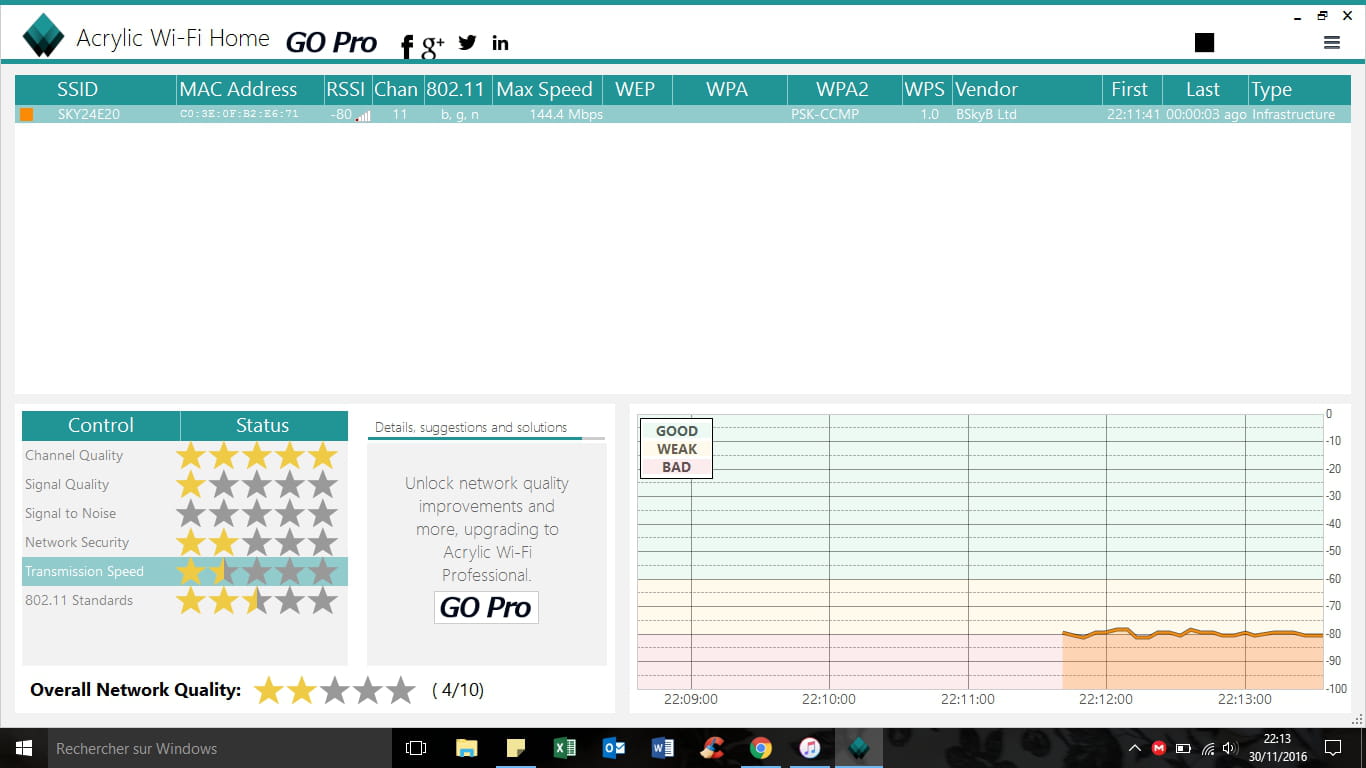Open Outlook from the taskbar

pos(614,748)
